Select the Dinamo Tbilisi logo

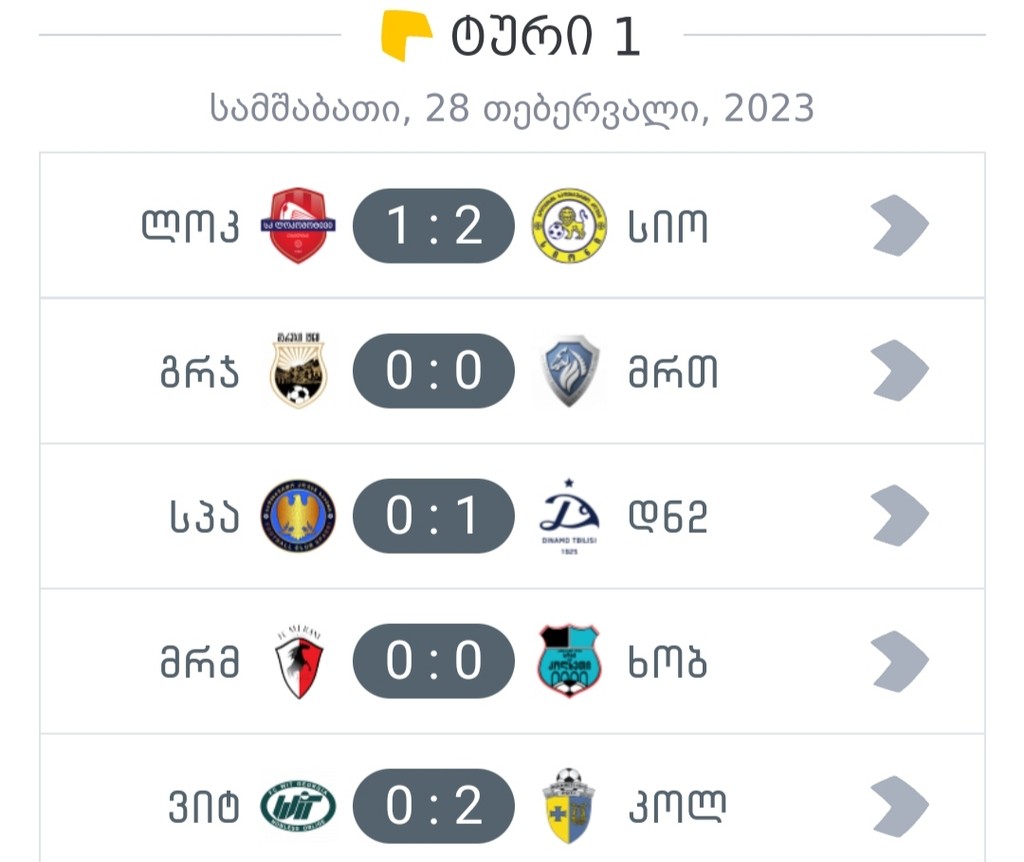(569, 517)
